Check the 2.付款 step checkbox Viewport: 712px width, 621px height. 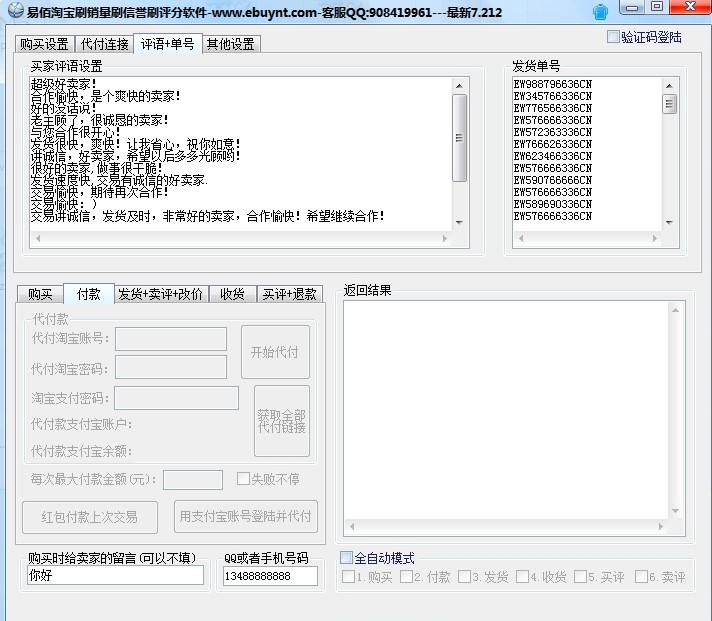407,577
